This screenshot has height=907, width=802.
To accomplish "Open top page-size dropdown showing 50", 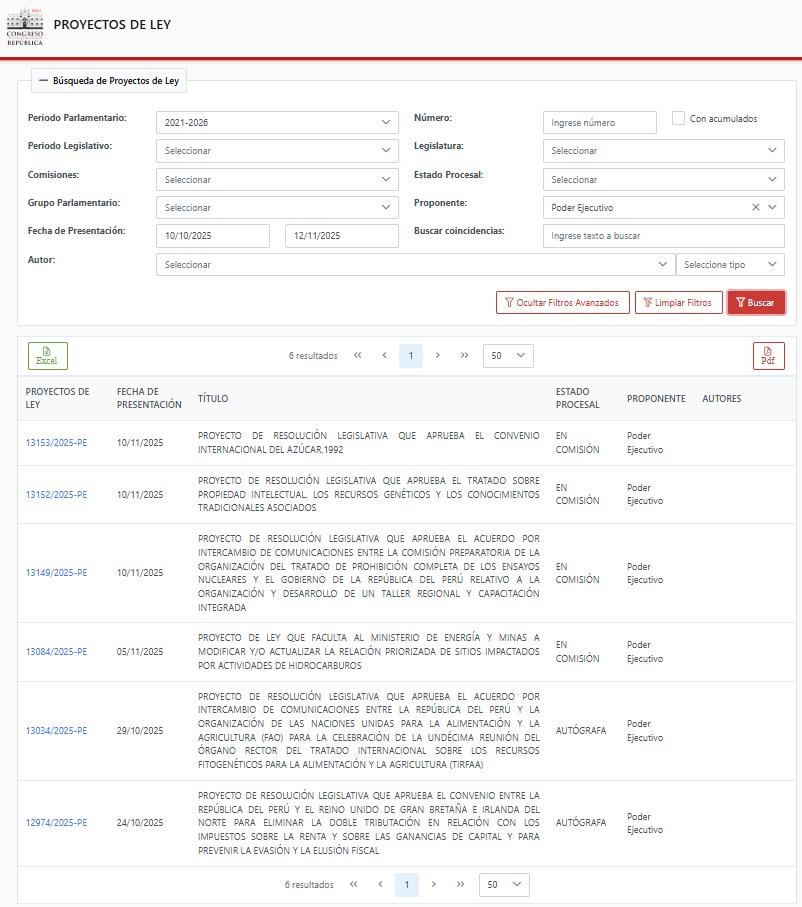I will pyautogui.click(x=508, y=356).
